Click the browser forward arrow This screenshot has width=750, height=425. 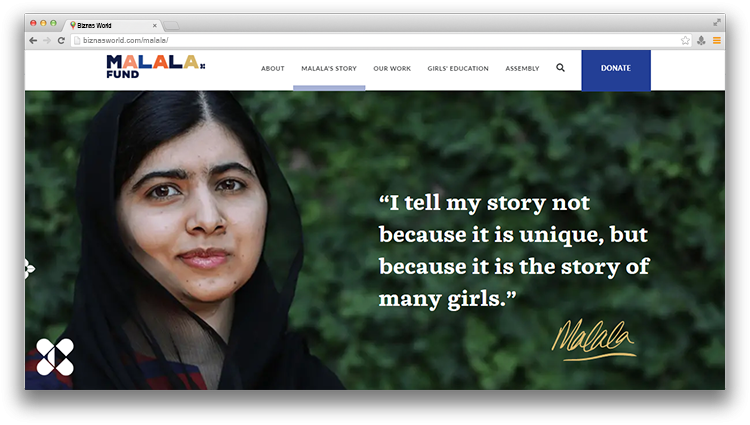click(47, 41)
